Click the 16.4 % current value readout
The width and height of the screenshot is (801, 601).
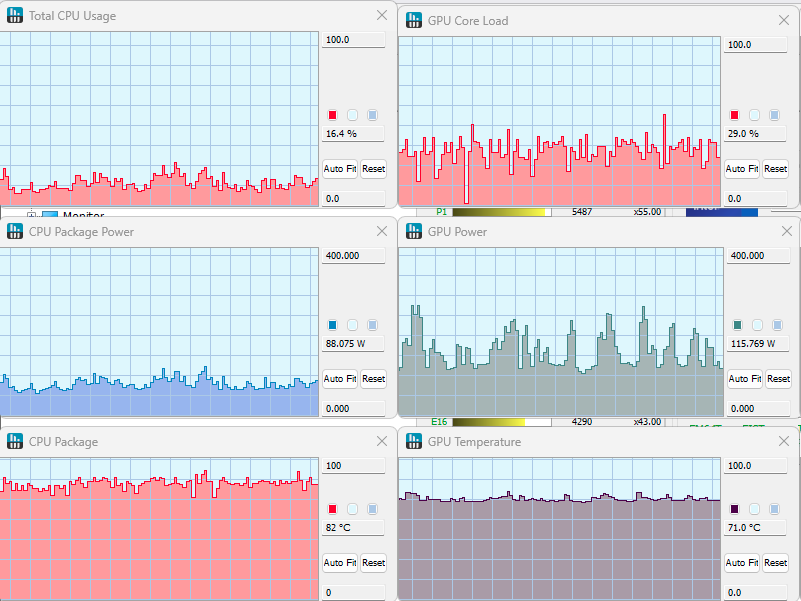(353, 134)
